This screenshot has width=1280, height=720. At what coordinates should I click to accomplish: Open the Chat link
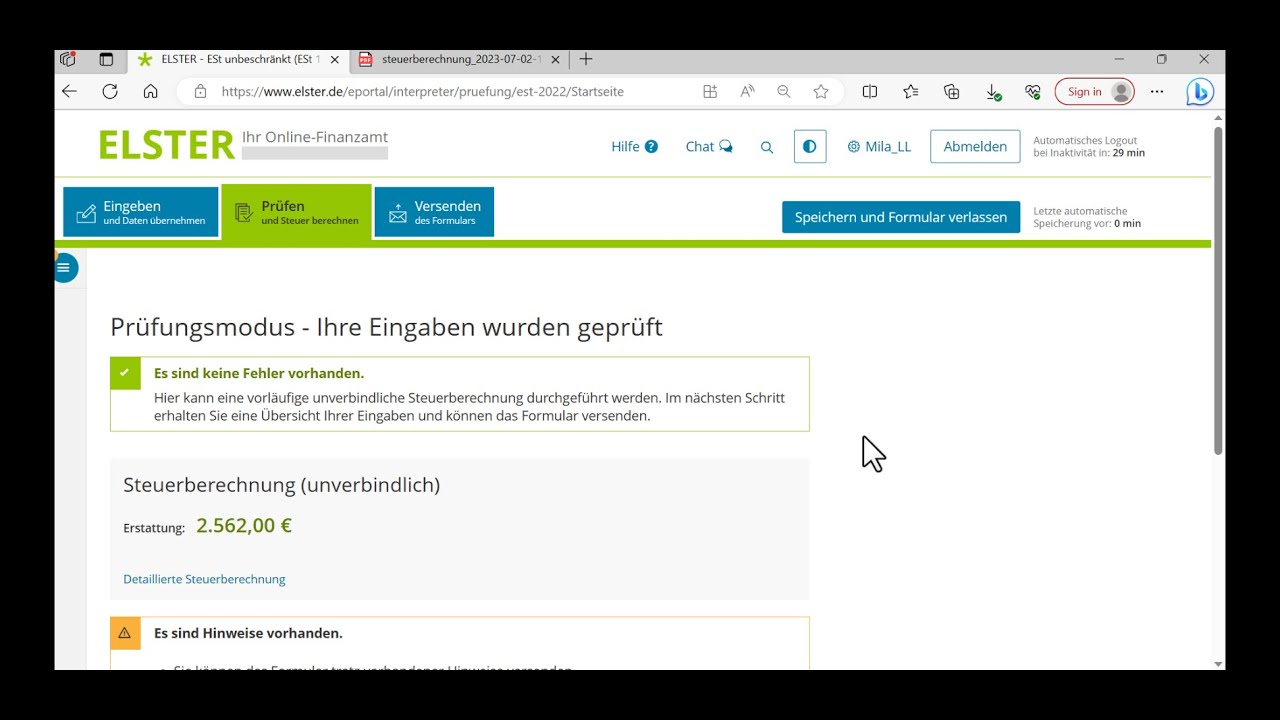pyautogui.click(x=709, y=146)
